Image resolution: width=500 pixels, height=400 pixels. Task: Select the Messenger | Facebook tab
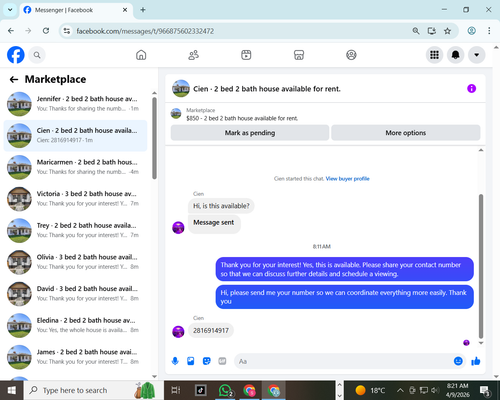coord(76,10)
